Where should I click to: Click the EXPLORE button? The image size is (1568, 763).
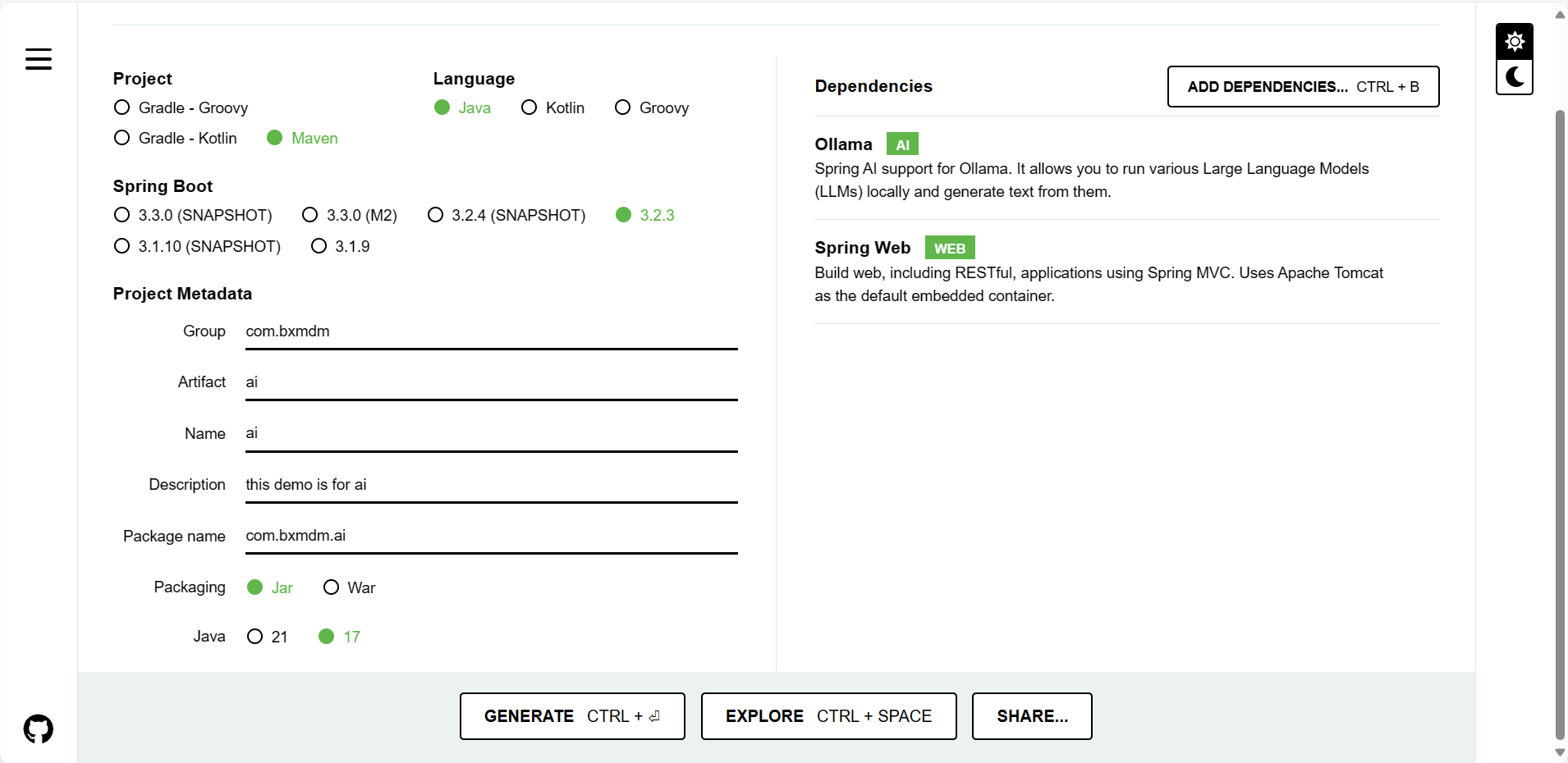[828, 716]
